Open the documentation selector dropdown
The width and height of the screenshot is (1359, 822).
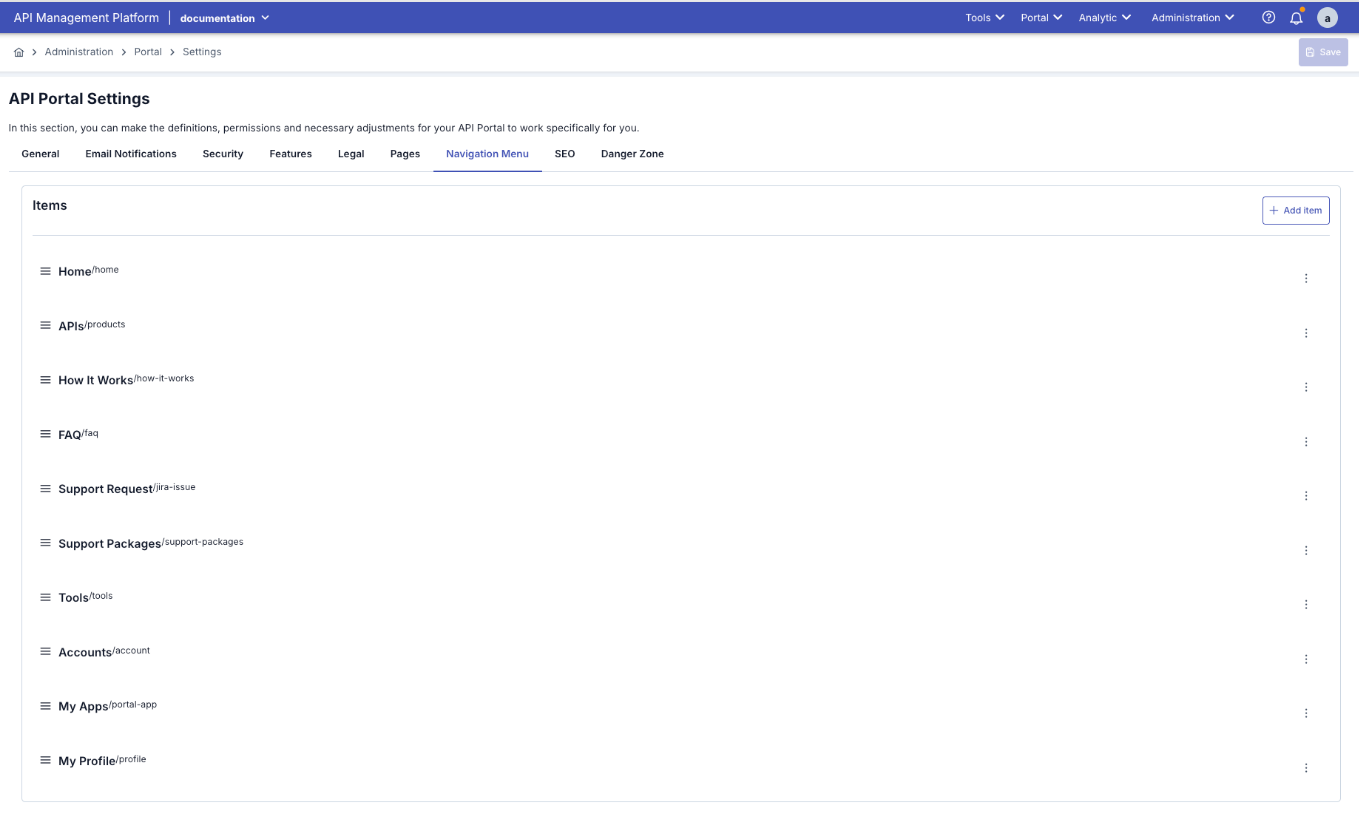tap(224, 17)
